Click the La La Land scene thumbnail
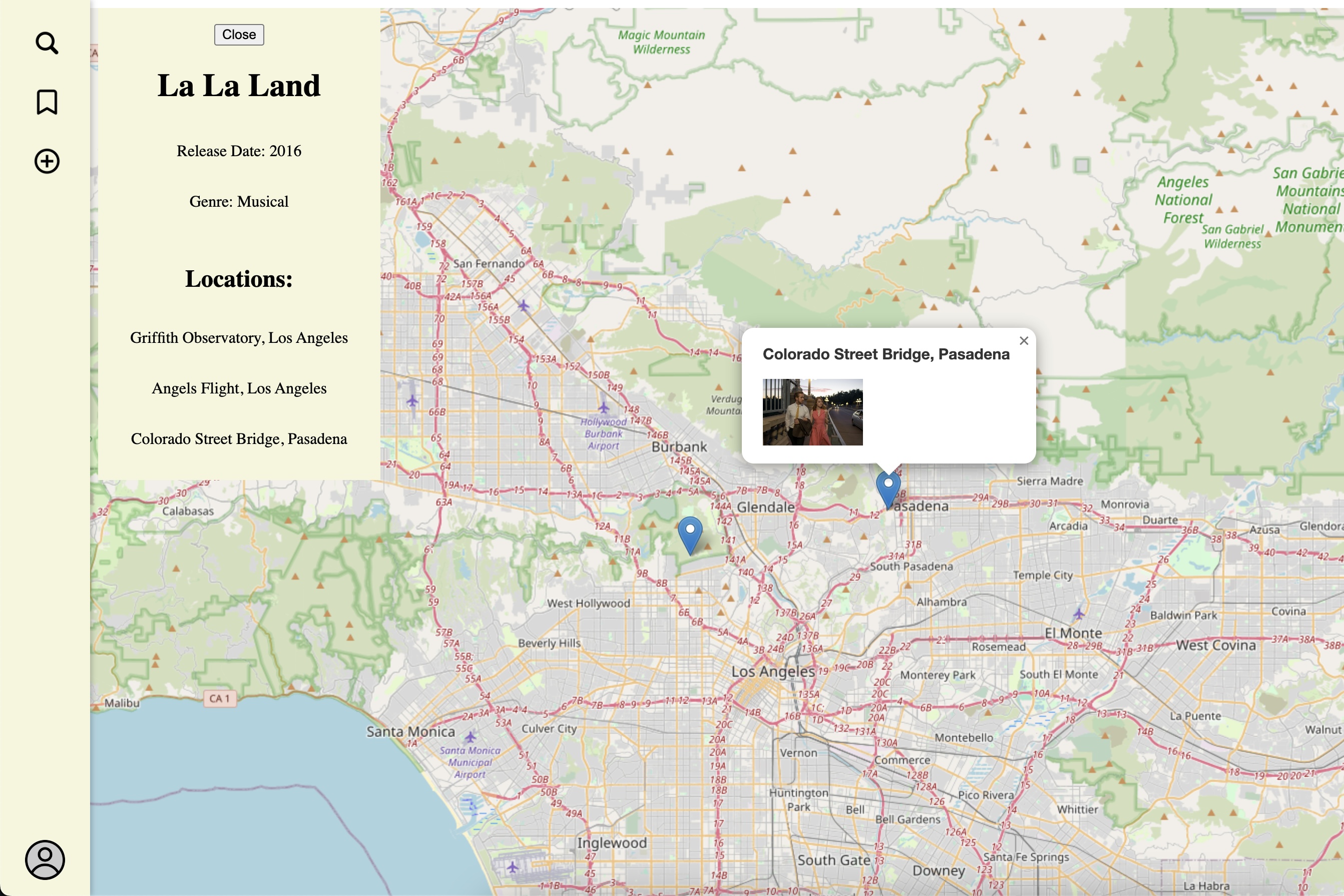Viewport: 1344px width, 896px height. [x=812, y=412]
